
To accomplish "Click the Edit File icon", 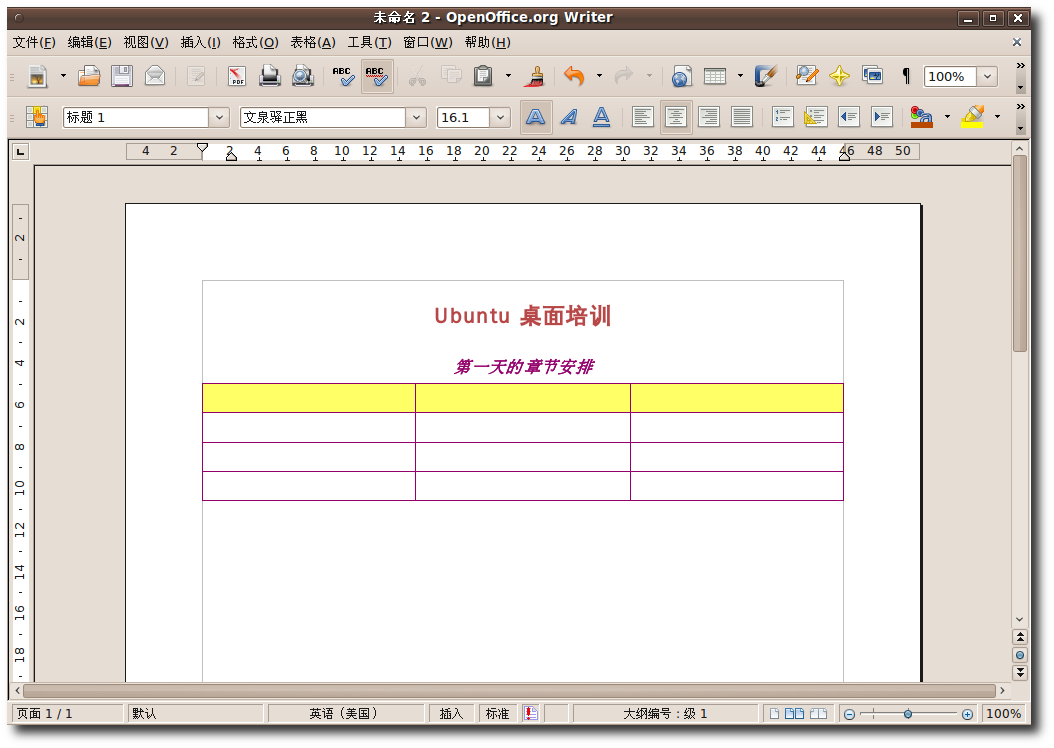I will tap(196, 77).
